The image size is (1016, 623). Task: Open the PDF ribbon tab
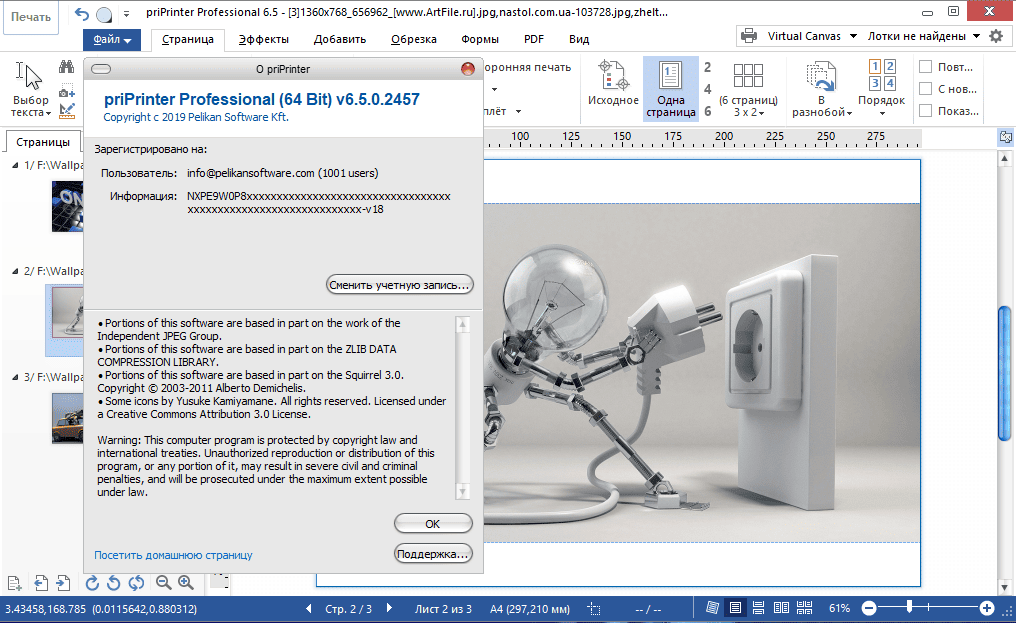coord(534,40)
